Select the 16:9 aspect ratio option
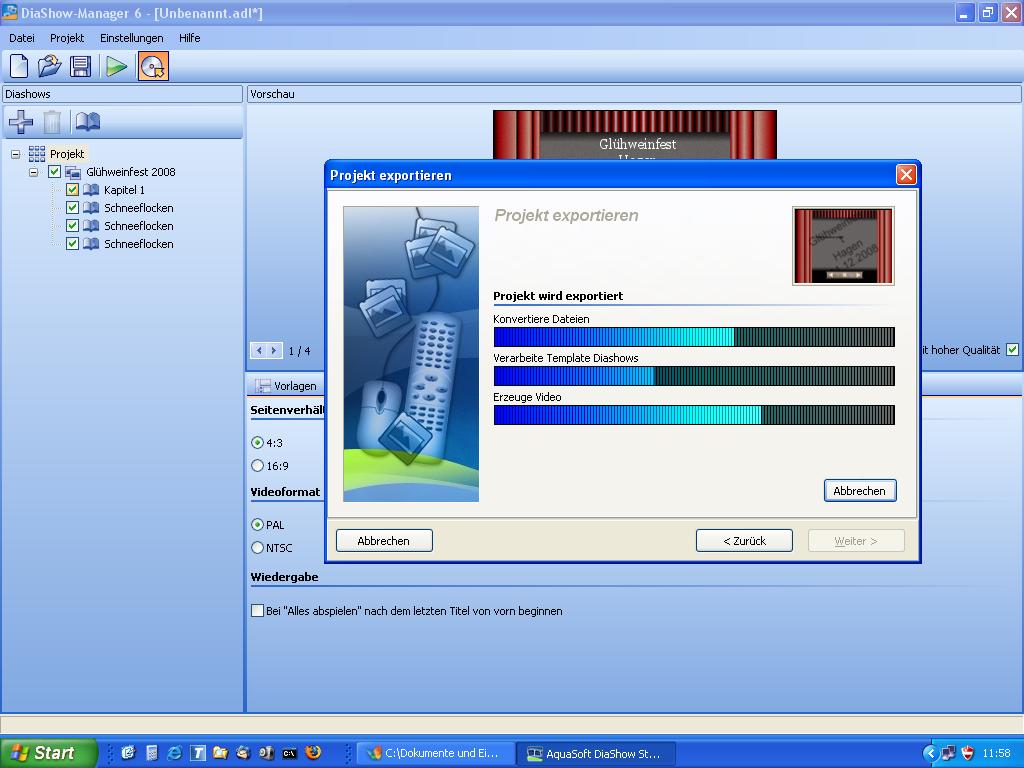 tap(258, 466)
